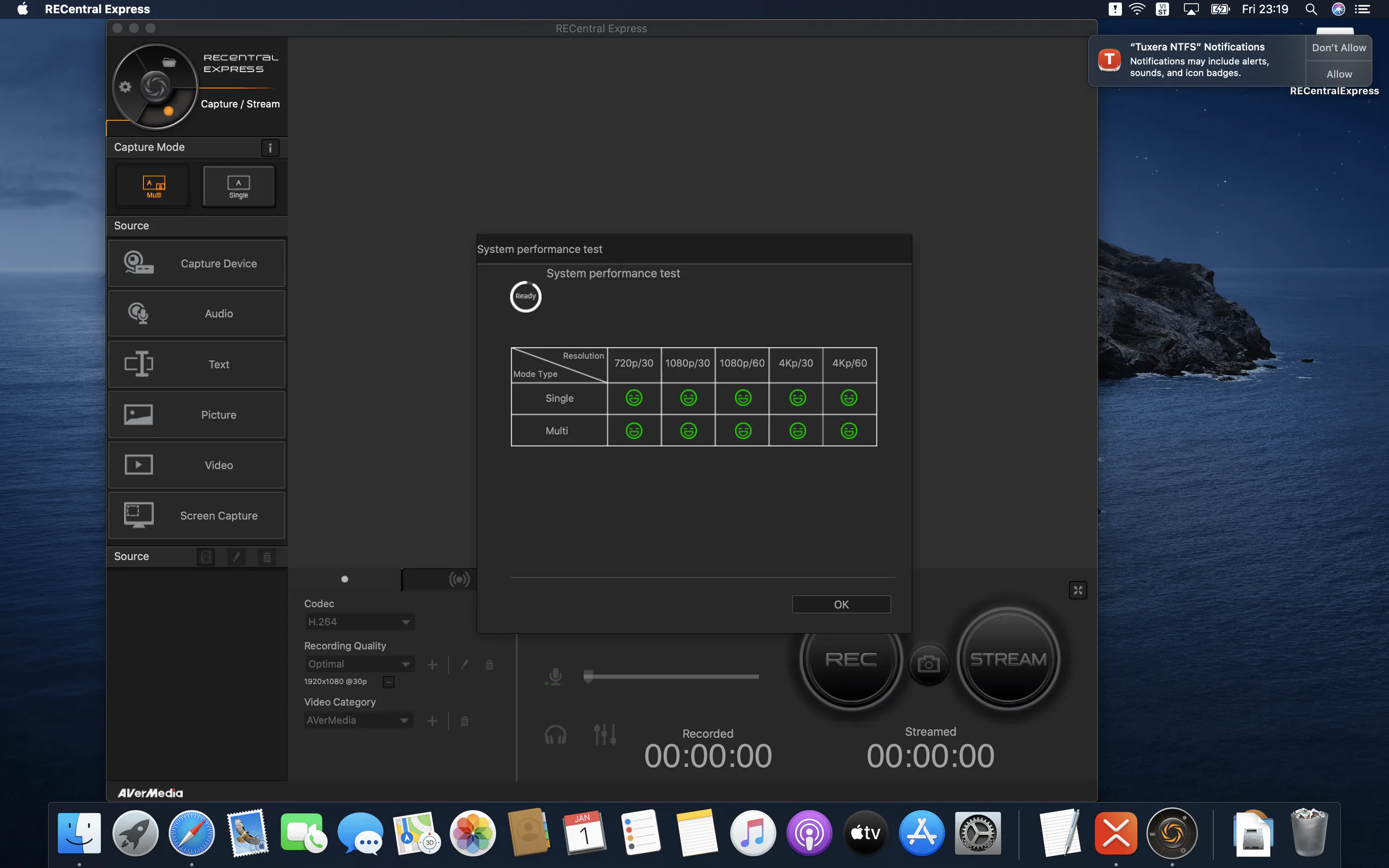Open the RECentral Express menu bar item
The height and width of the screenshot is (868, 1389).
tap(97, 9)
